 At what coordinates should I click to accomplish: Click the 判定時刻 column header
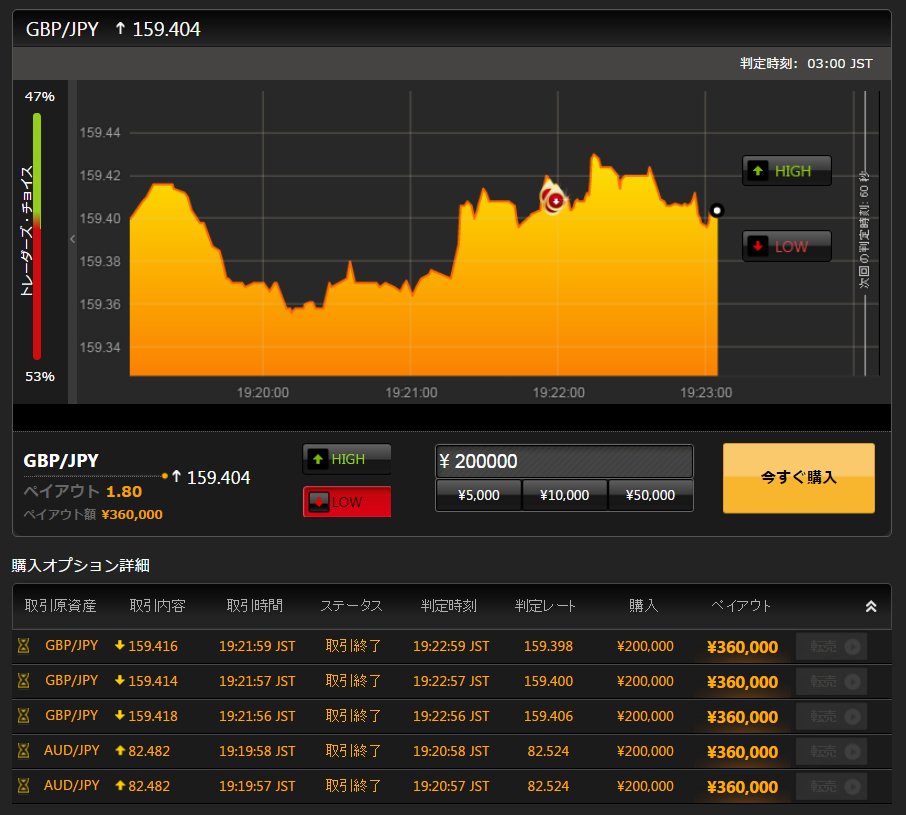(449, 605)
